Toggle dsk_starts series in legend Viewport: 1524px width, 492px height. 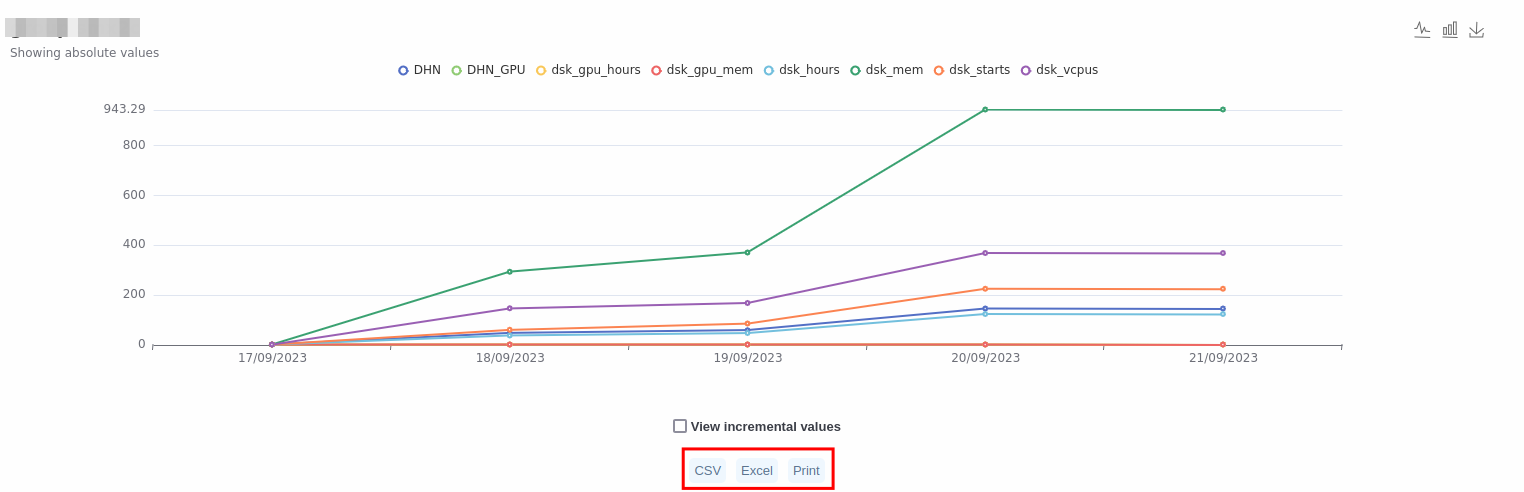pos(971,70)
